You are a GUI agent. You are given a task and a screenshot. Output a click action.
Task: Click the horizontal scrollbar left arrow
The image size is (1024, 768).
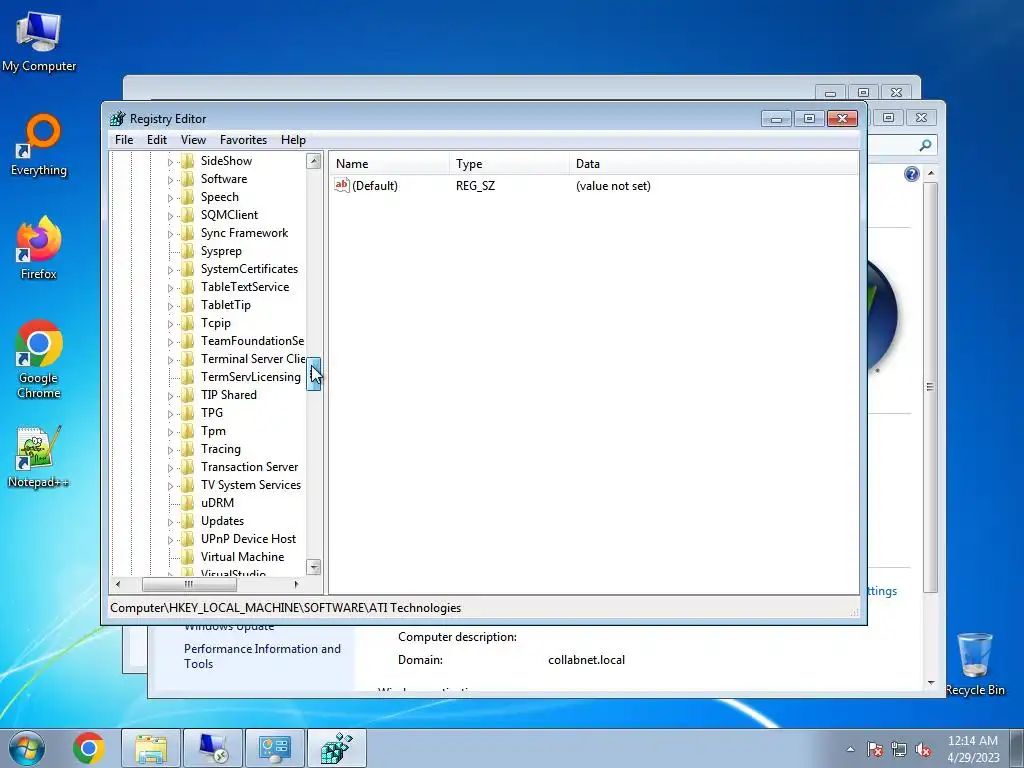click(x=118, y=584)
